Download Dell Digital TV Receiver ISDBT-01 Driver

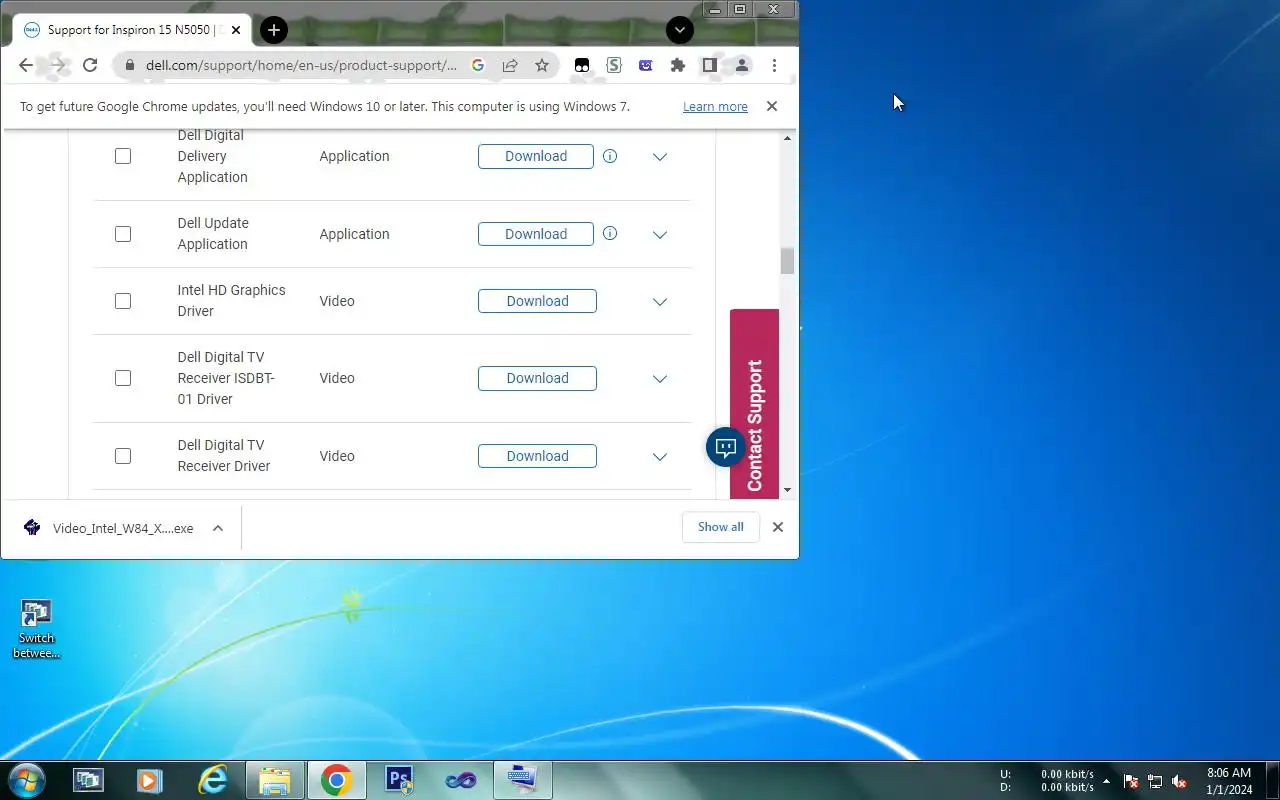[x=537, y=378]
